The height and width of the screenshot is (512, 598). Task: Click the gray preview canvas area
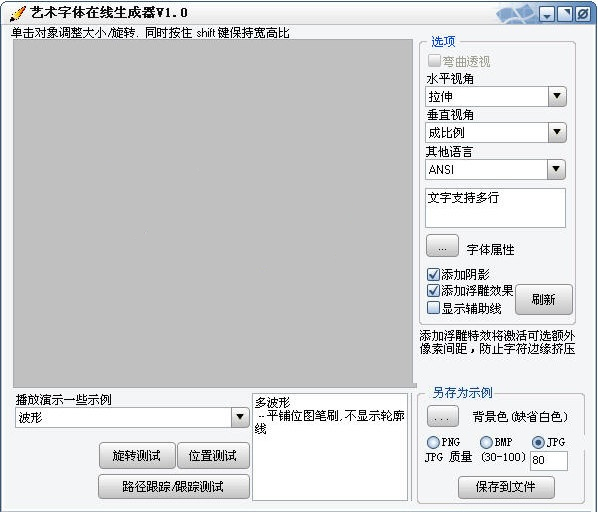click(213, 213)
